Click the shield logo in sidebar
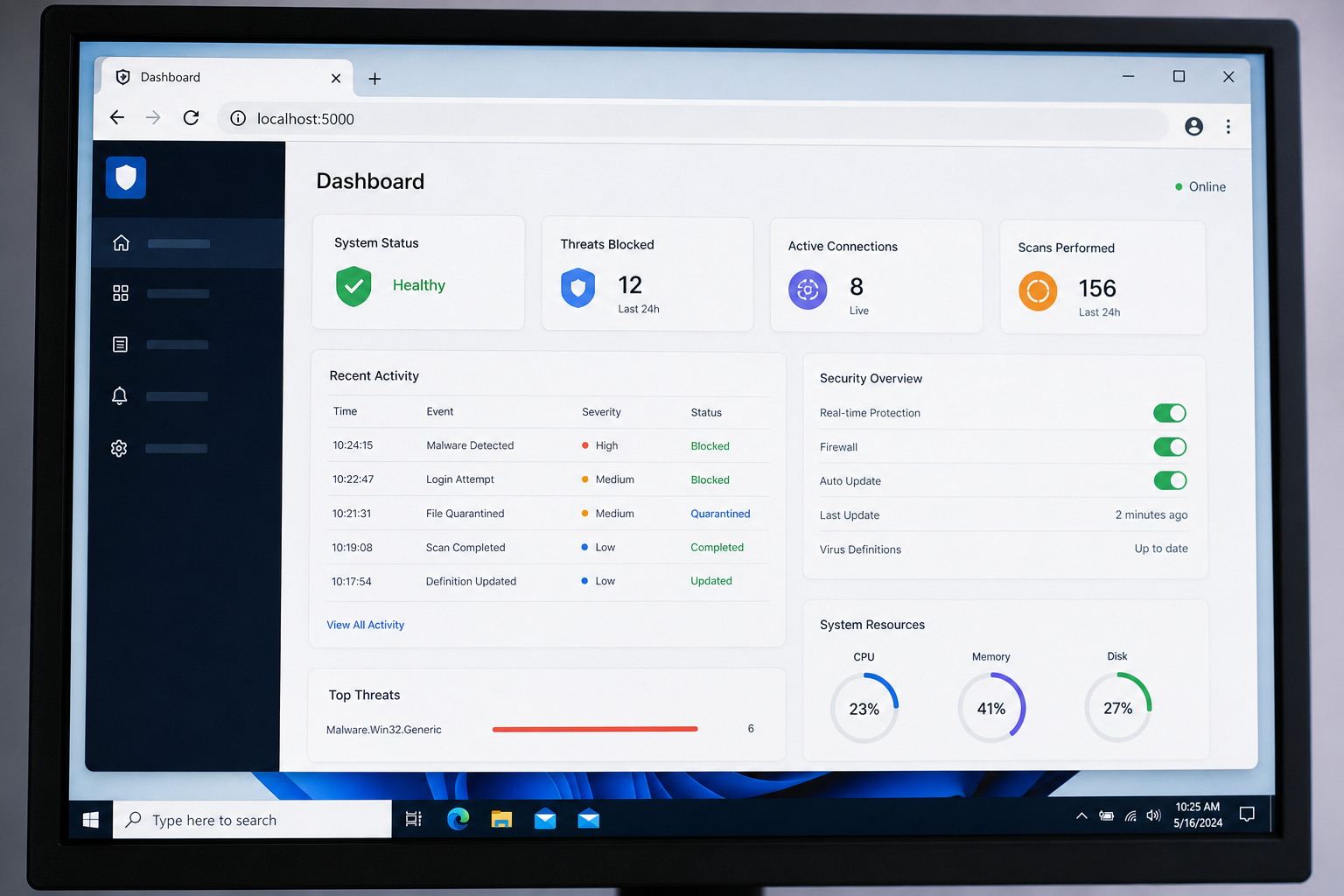1344x896 pixels. (126, 178)
